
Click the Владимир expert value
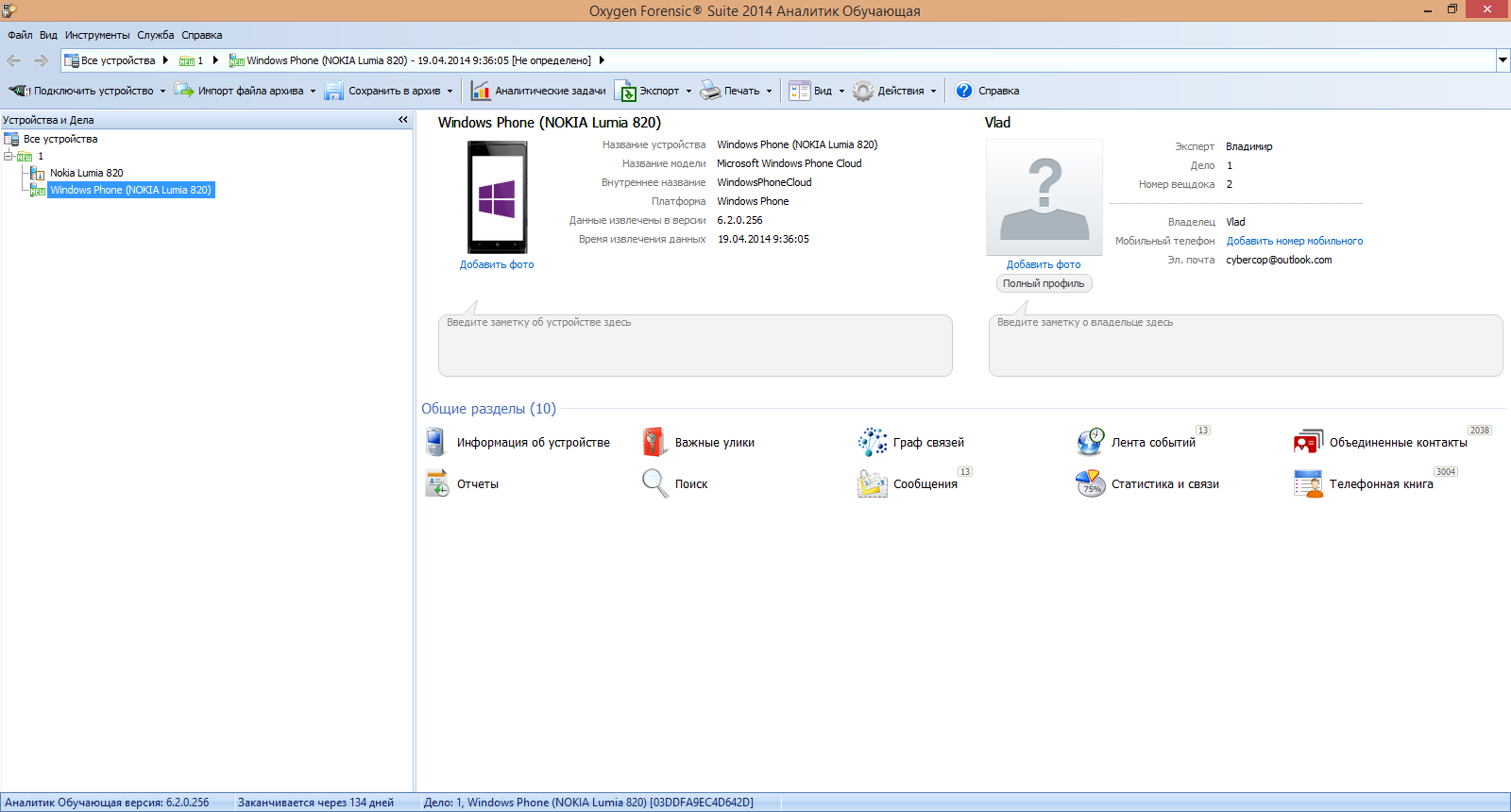[1249, 146]
